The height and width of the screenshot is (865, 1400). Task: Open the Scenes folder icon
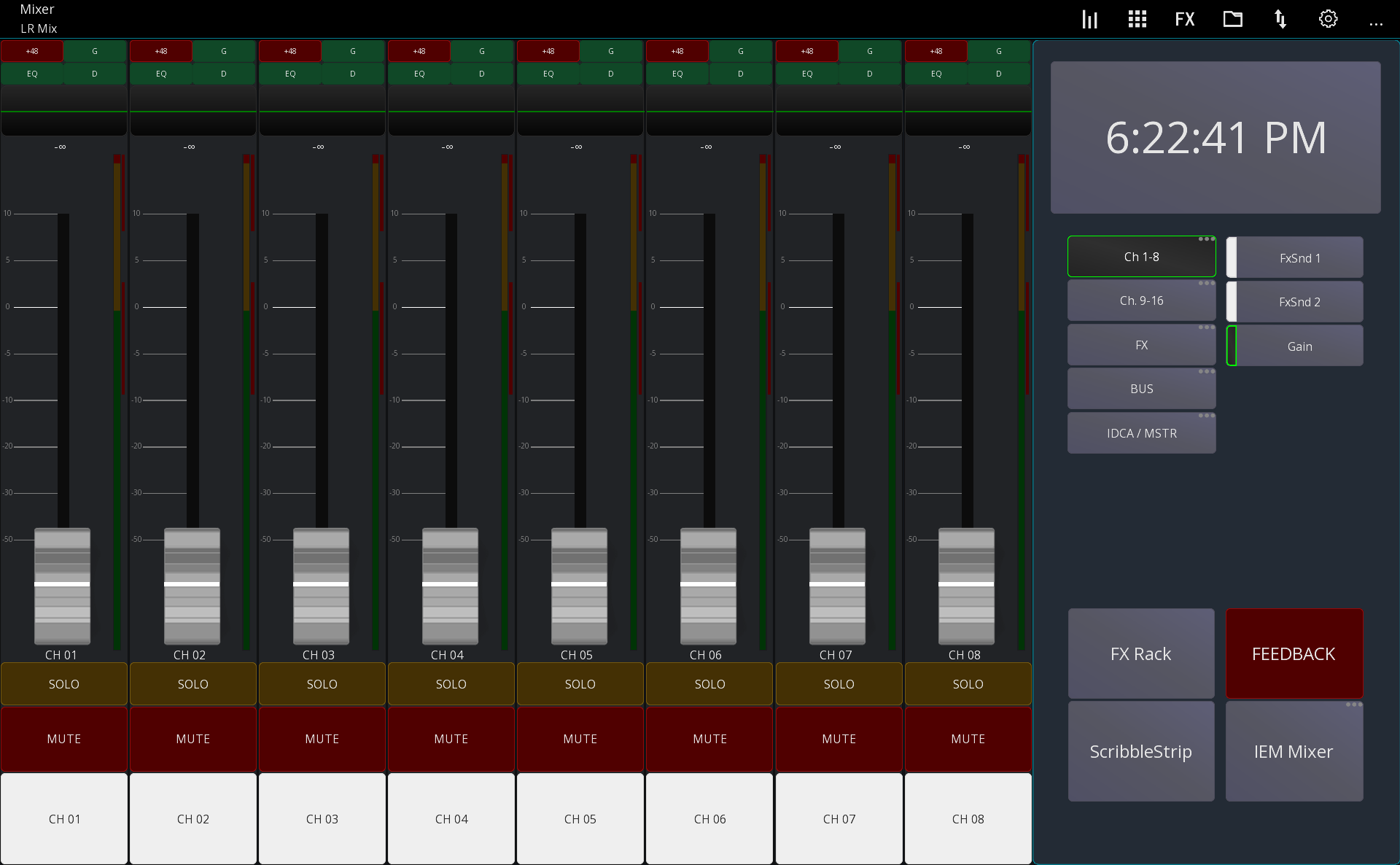coord(1232,18)
